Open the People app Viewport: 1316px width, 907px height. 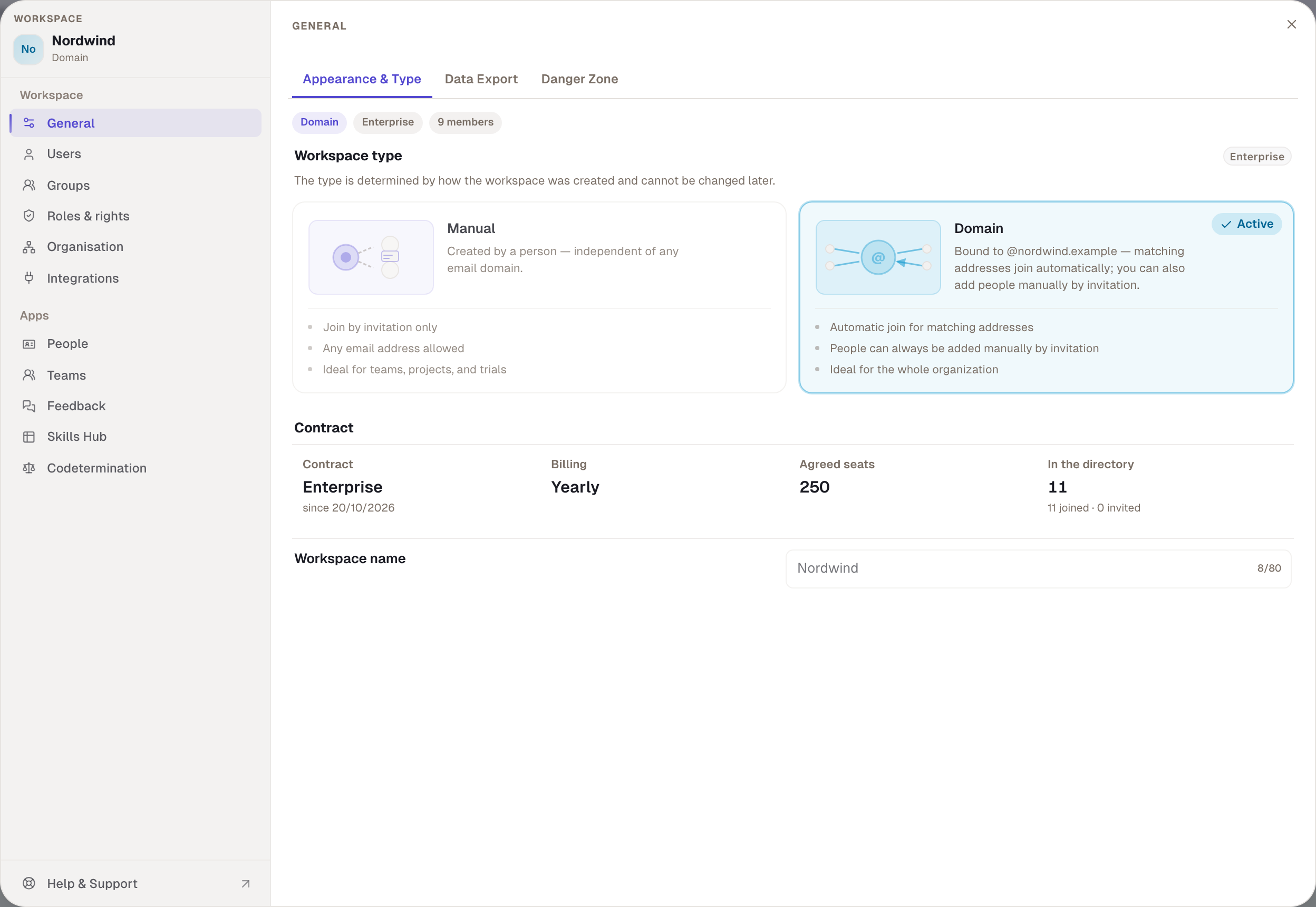pyautogui.click(x=136, y=344)
